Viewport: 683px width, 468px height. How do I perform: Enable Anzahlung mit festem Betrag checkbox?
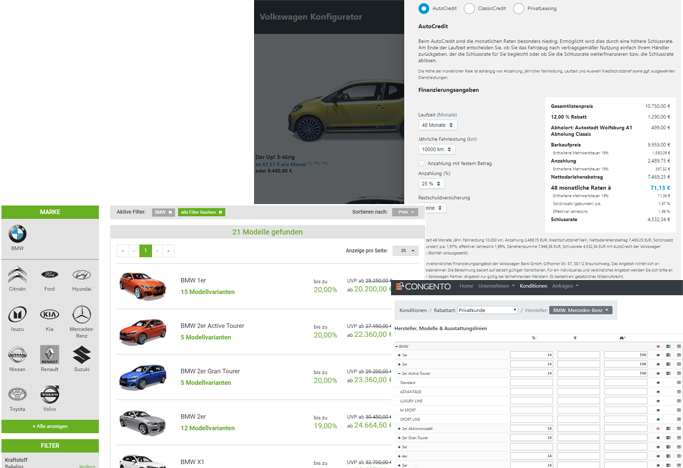pos(421,163)
